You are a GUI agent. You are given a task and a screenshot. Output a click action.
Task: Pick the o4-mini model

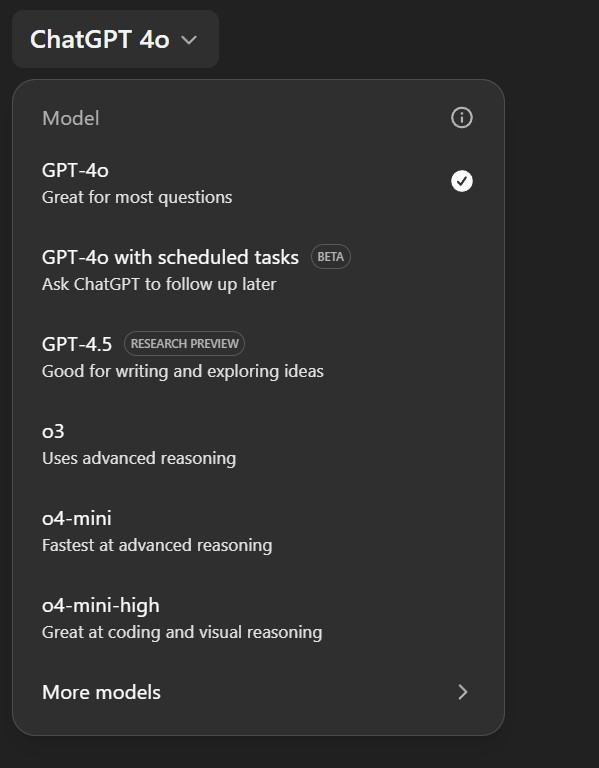[x=258, y=531]
